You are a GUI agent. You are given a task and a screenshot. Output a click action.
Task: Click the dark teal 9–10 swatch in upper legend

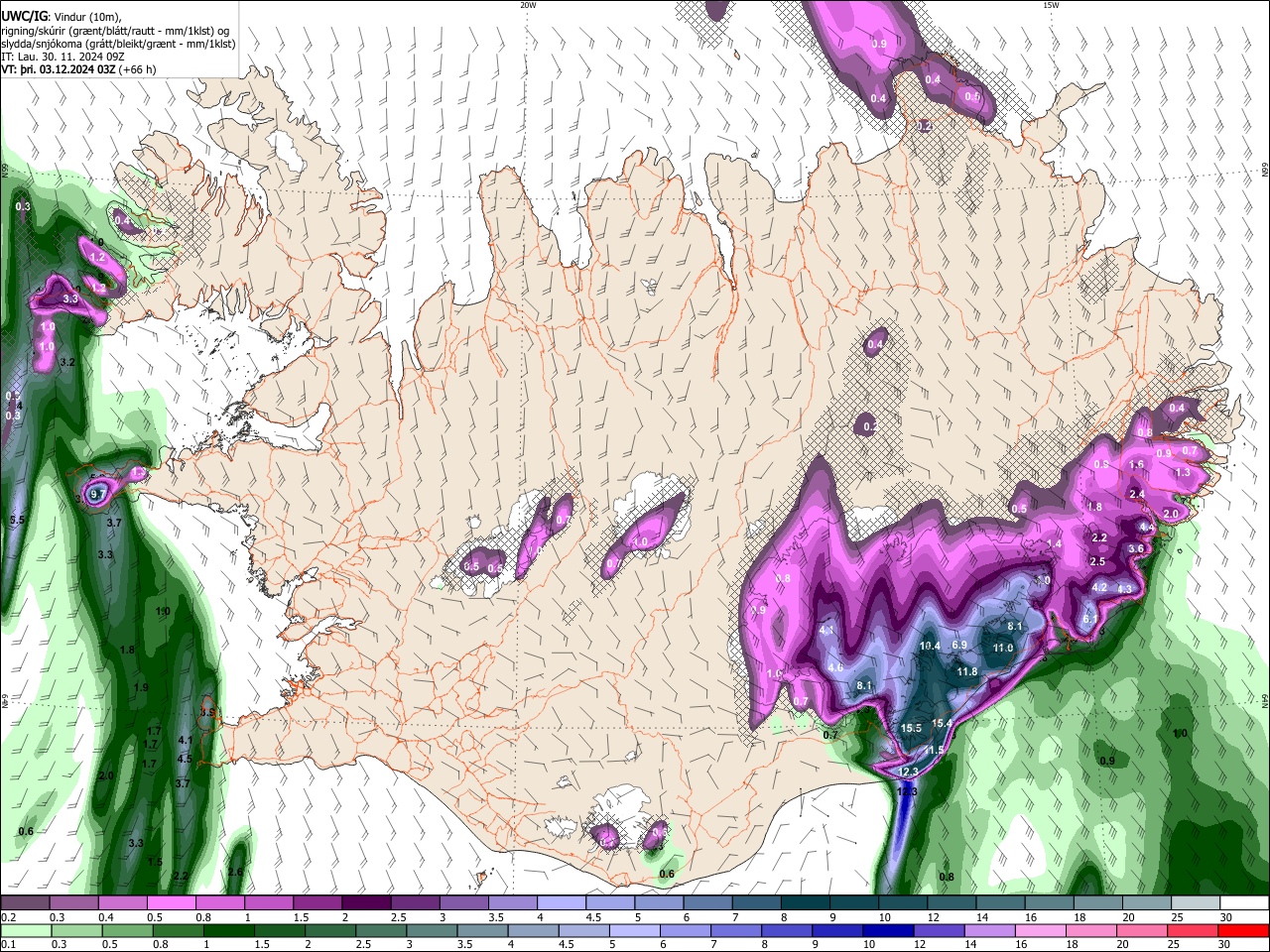click(853, 903)
